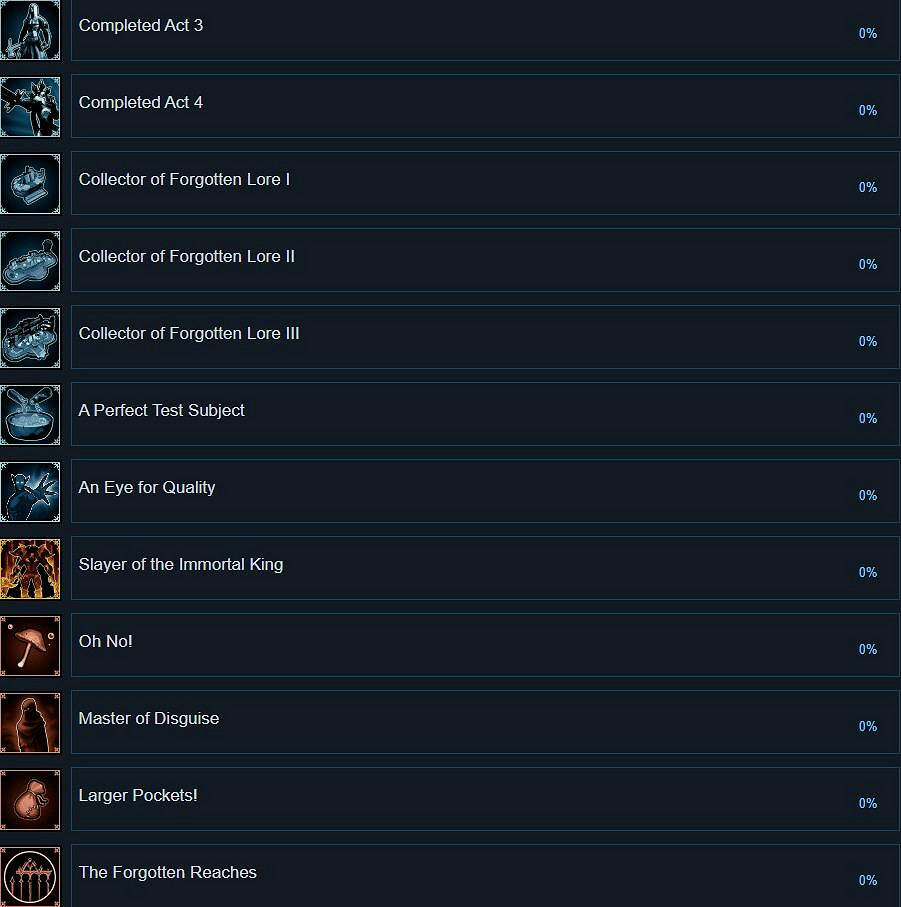This screenshot has height=907, width=901.
Task: Select Collector of Forgotten Lore II icon
Action: pos(30,260)
